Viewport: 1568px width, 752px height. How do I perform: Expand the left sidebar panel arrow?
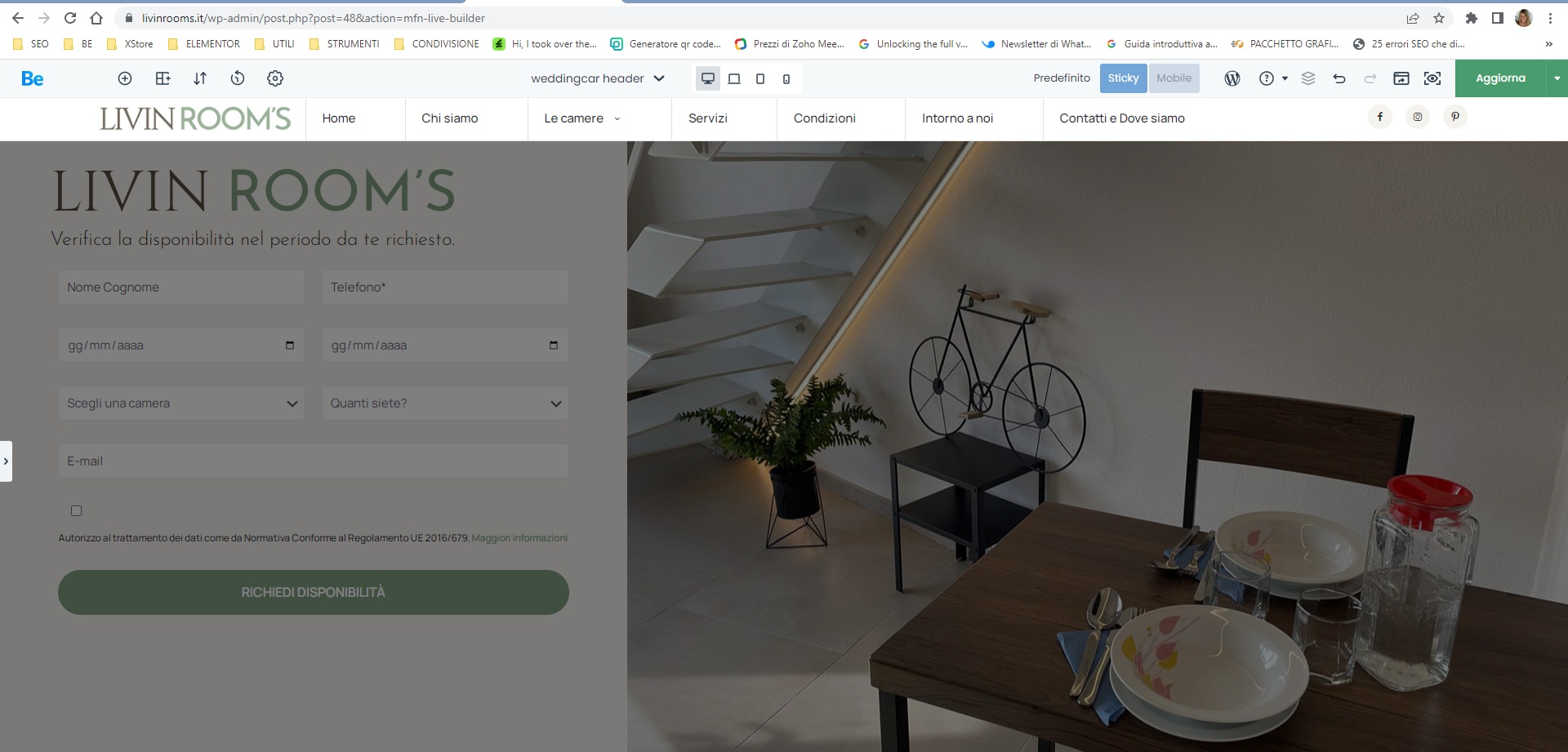point(6,461)
